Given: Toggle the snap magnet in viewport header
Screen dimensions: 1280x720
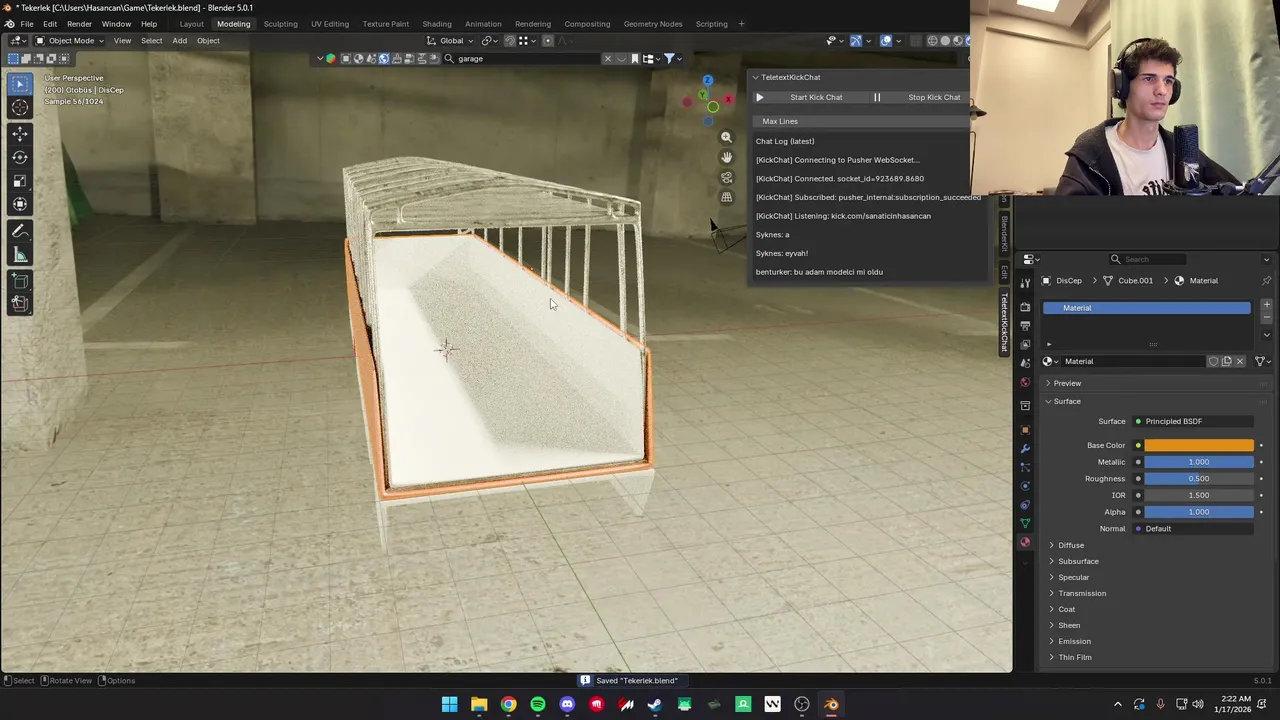Looking at the screenshot, I should 509,41.
